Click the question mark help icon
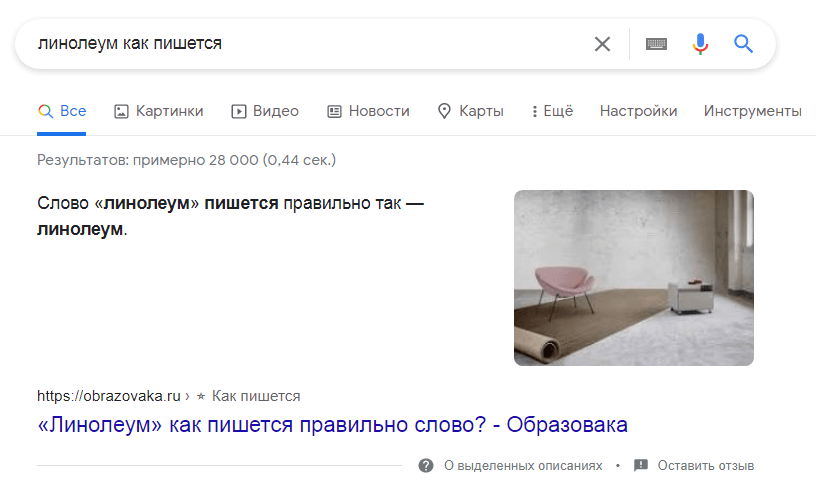 [426, 466]
